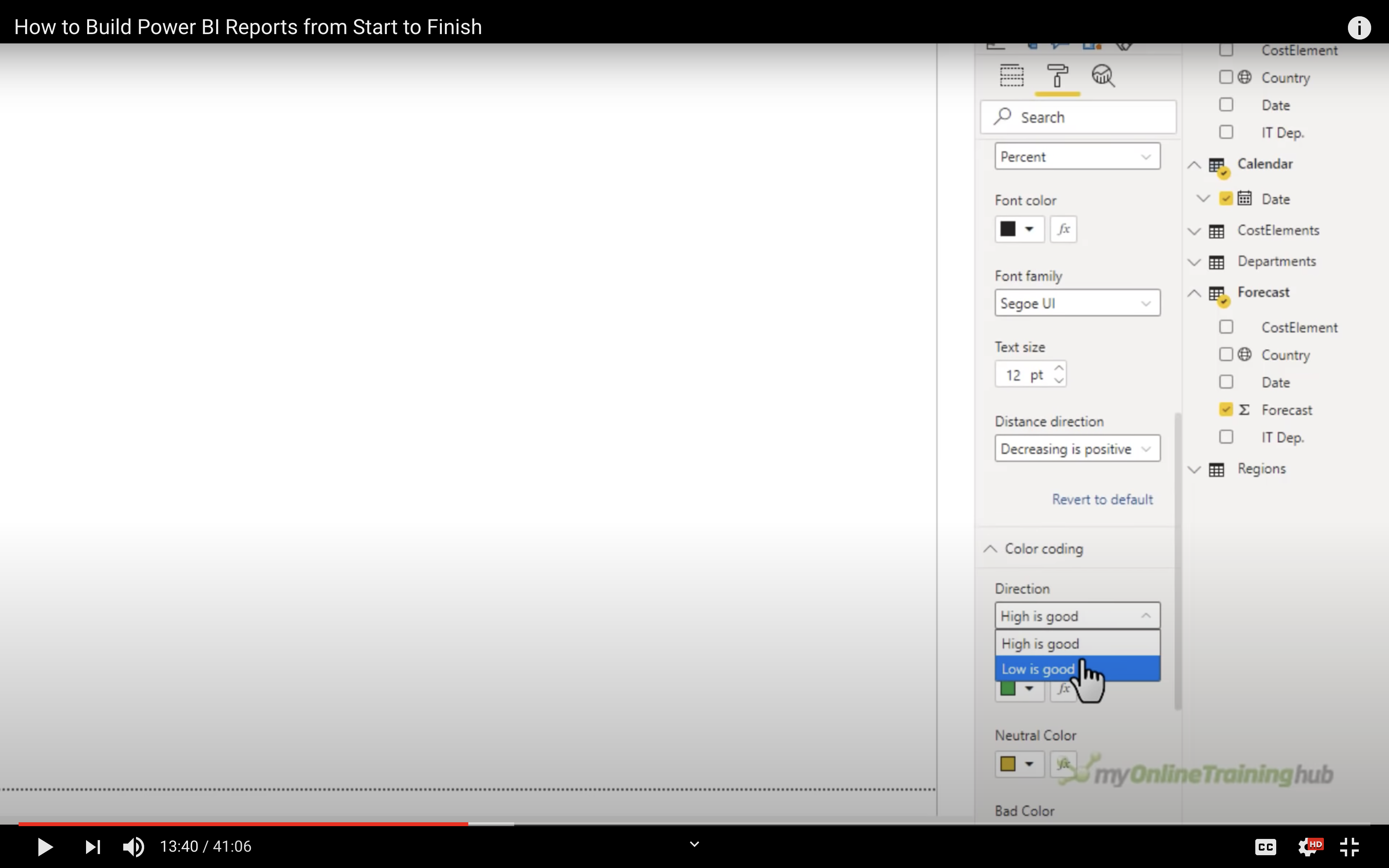
Task: Select the Low is good option
Action: point(1038,669)
